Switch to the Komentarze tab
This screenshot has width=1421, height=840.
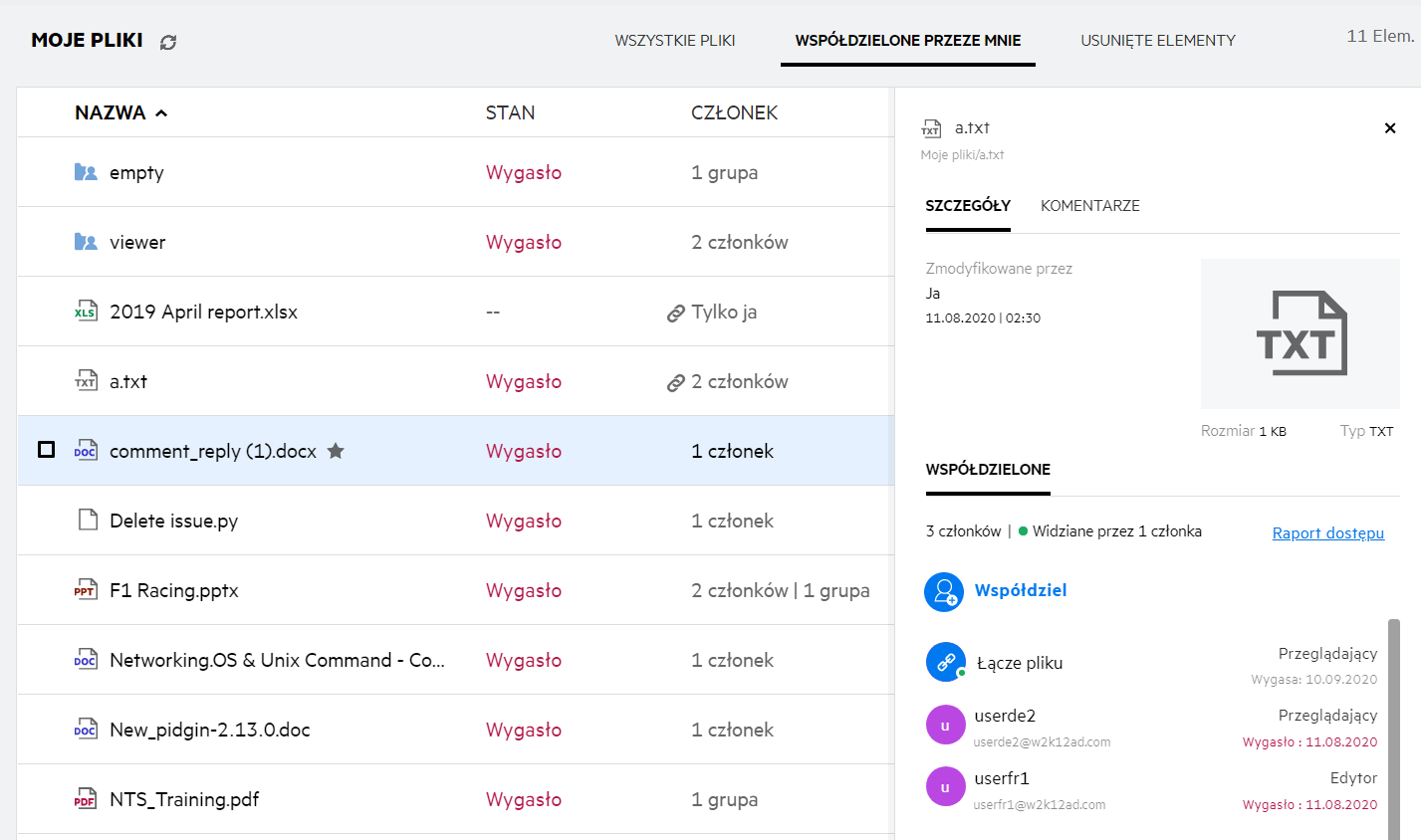[x=1089, y=206]
